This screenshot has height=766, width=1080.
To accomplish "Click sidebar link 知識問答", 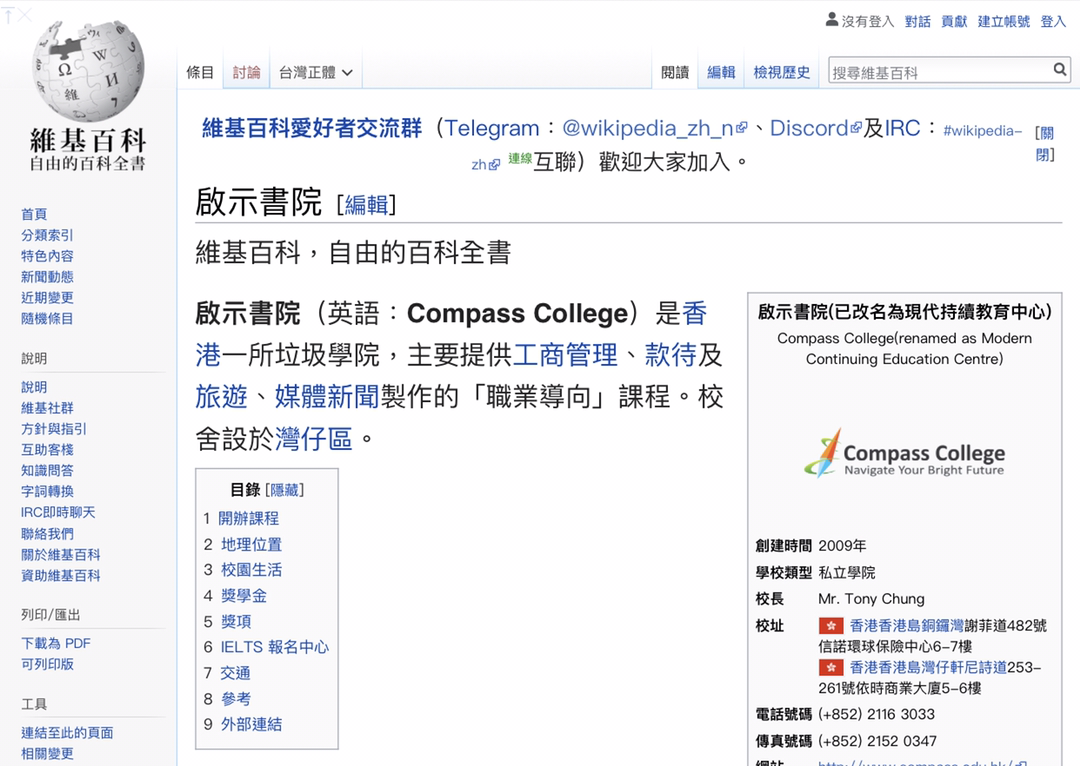I will [47, 470].
